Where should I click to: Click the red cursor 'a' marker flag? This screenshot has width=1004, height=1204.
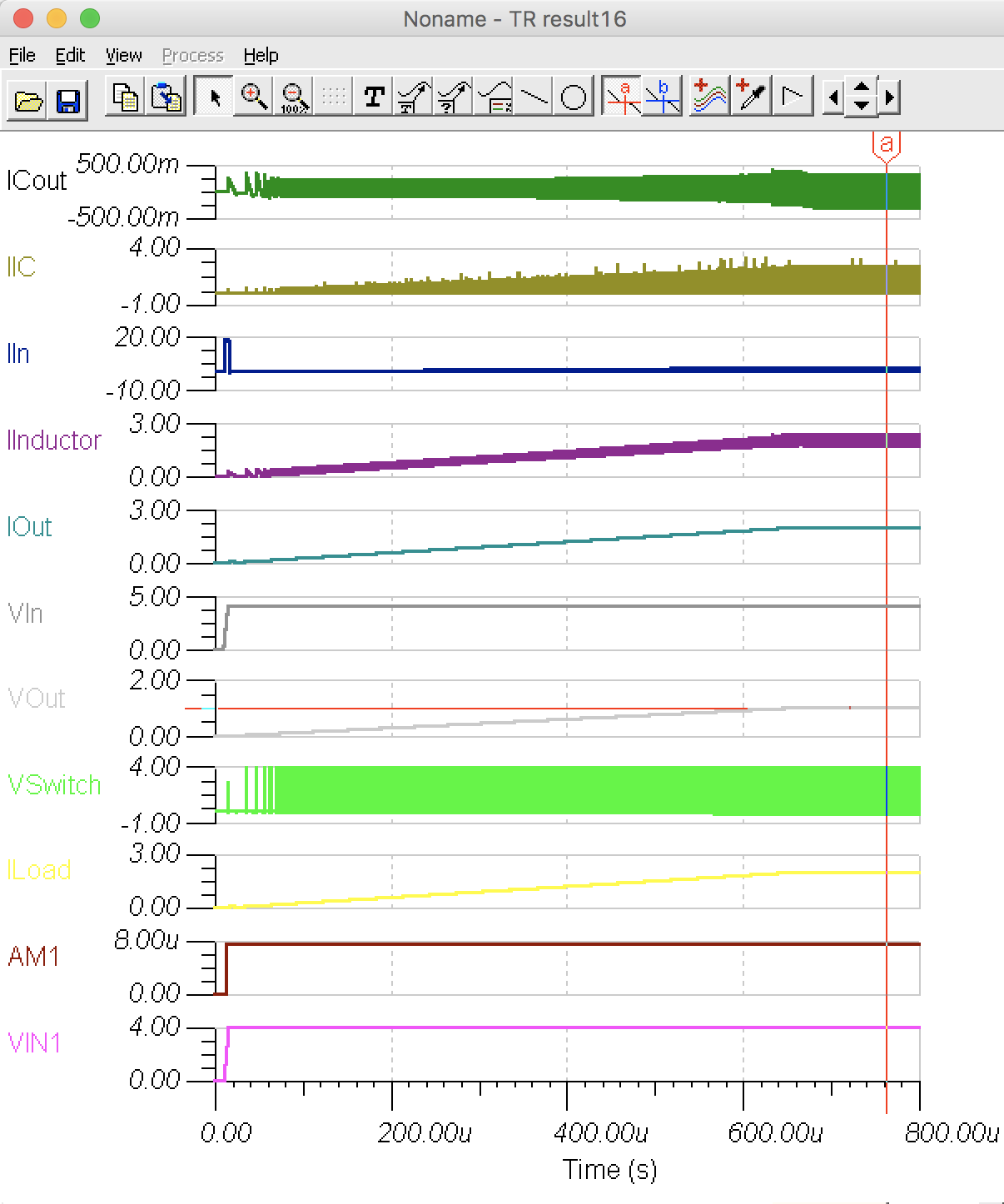pyautogui.click(x=887, y=145)
